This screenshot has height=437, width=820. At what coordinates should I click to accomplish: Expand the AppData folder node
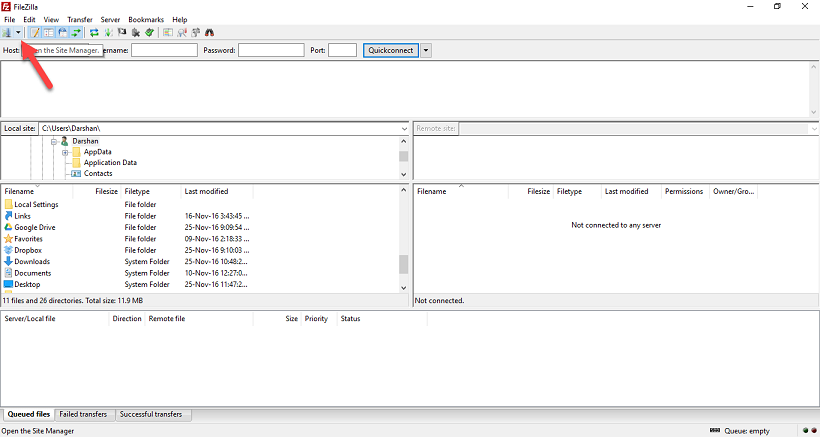coord(65,153)
